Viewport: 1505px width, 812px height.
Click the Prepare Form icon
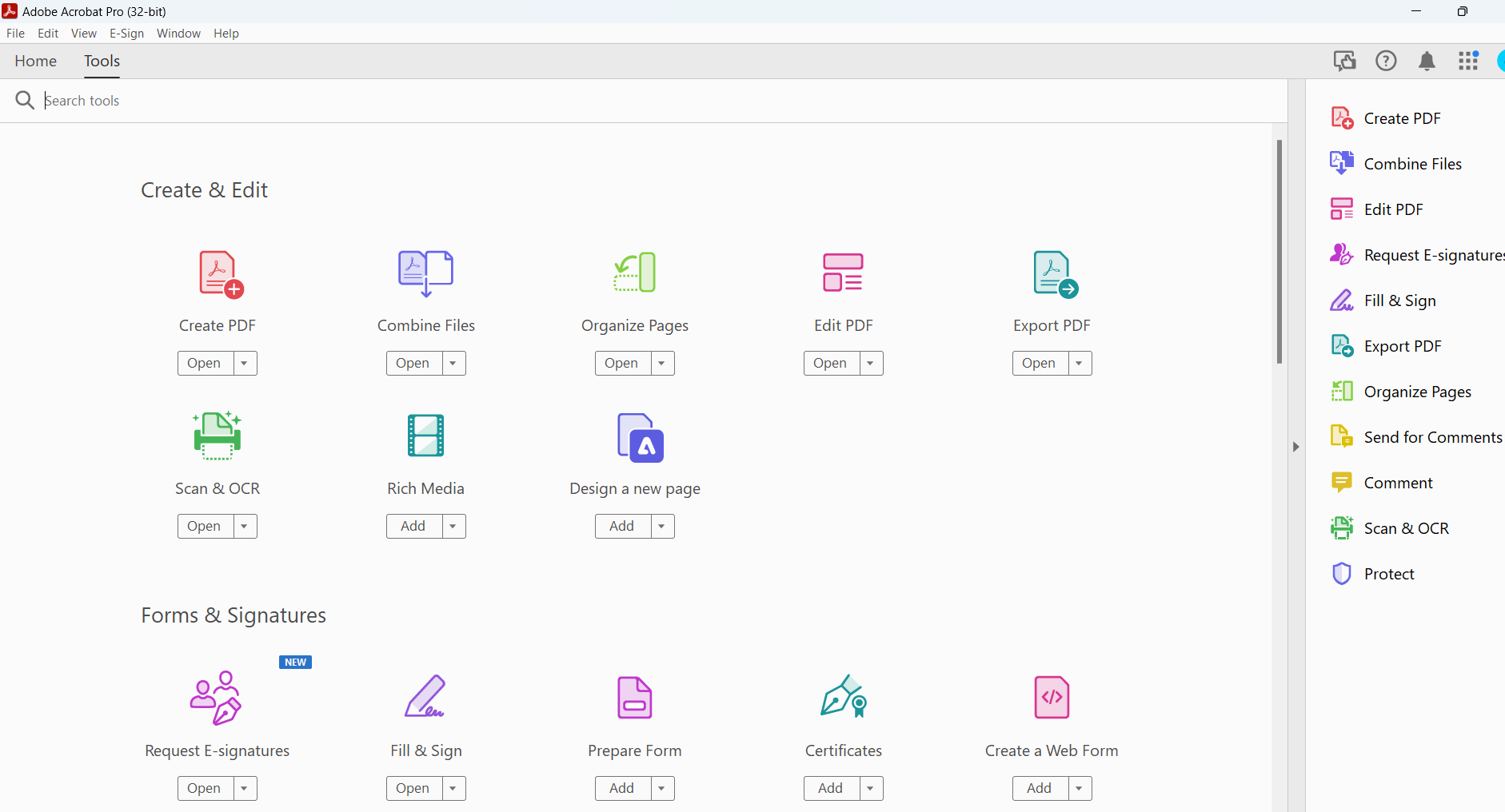[x=635, y=698]
